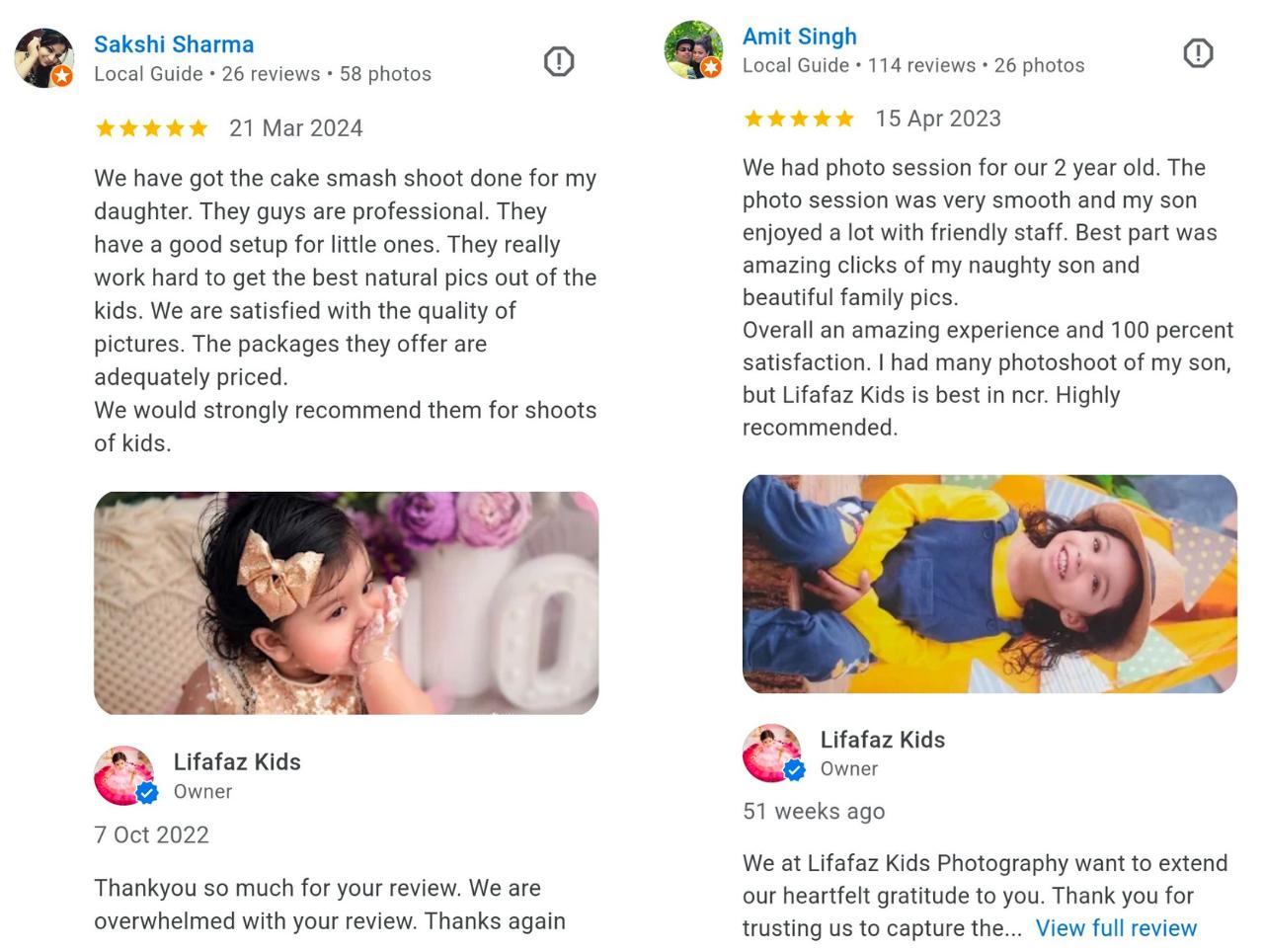Click Local Guide 26 reviews 58 photos text

[x=263, y=74]
